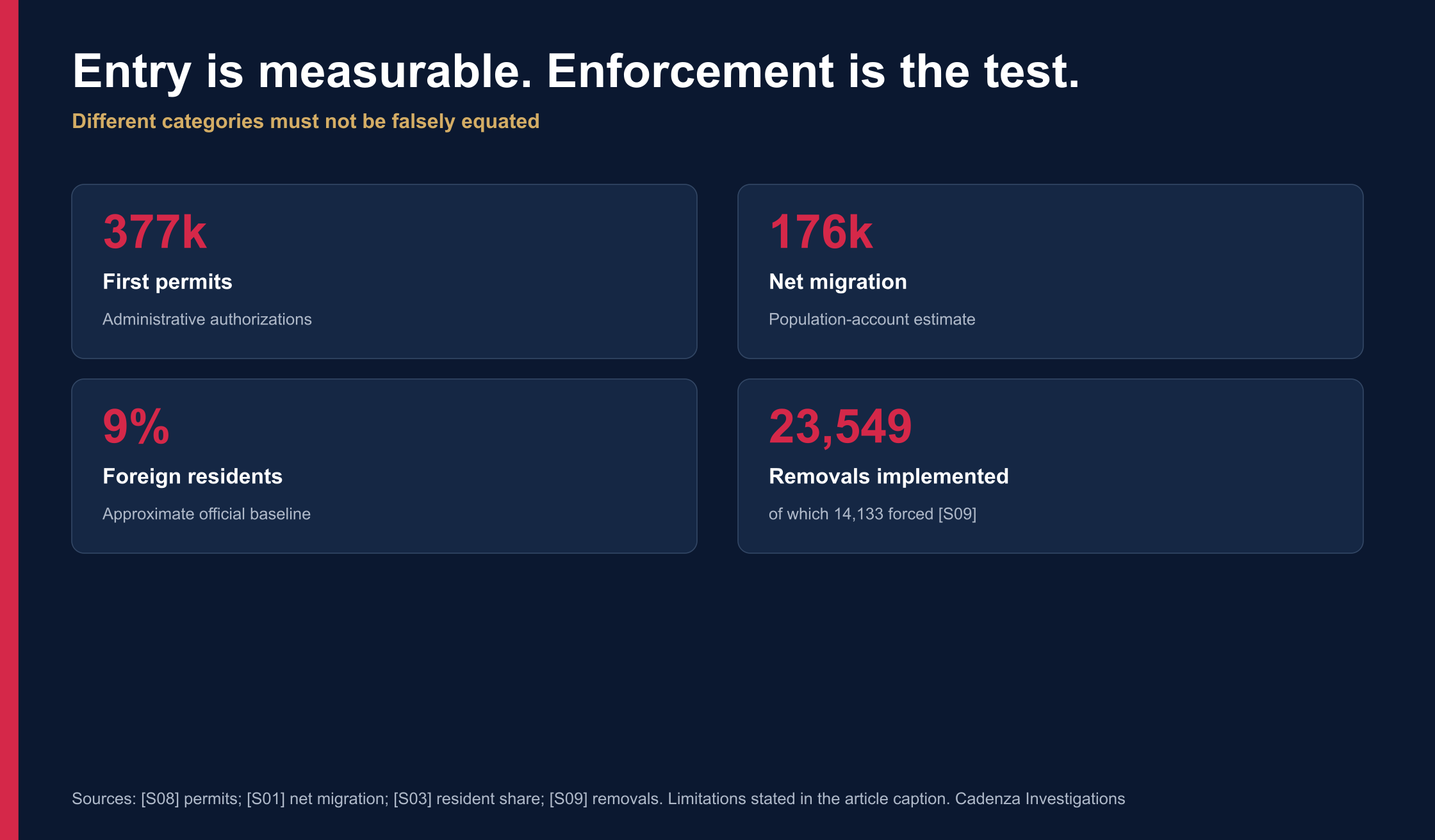This screenshot has height=840, width=1435.
Task: Select the "Net migration" card heading
Action: (837, 282)
